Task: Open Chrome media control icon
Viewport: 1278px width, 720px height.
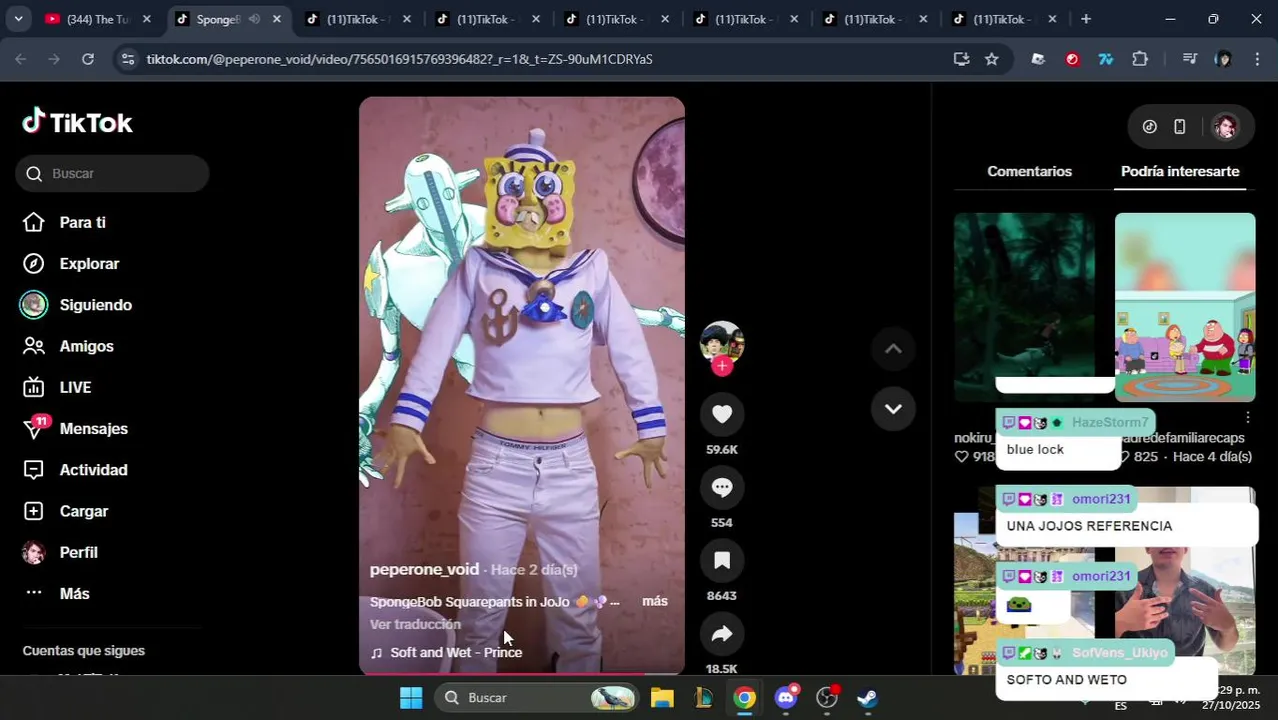Action: 1189,59
